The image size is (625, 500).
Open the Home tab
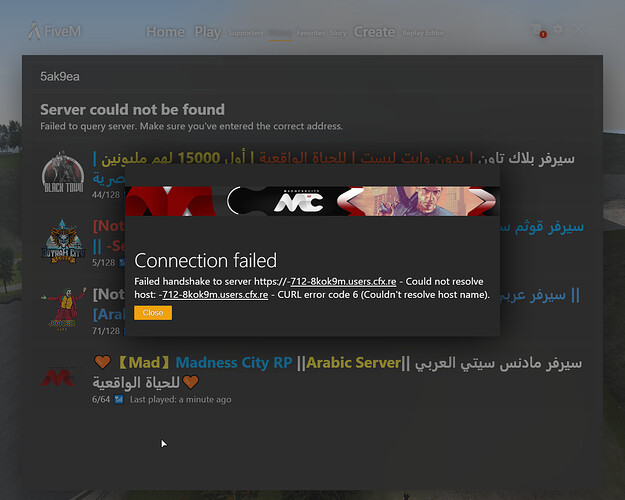(165, 32)
